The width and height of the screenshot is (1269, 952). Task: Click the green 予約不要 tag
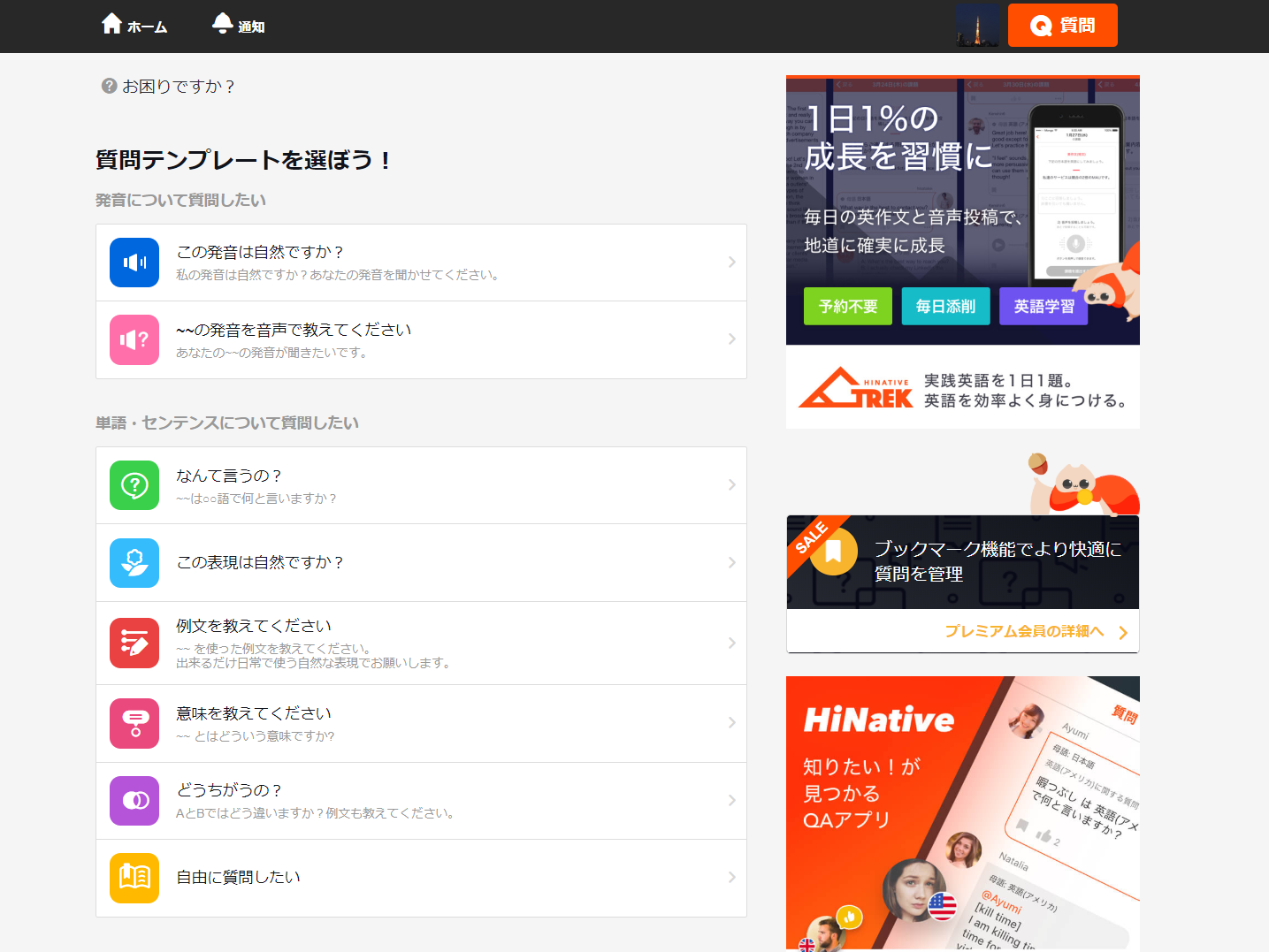(x=848, y=306)
